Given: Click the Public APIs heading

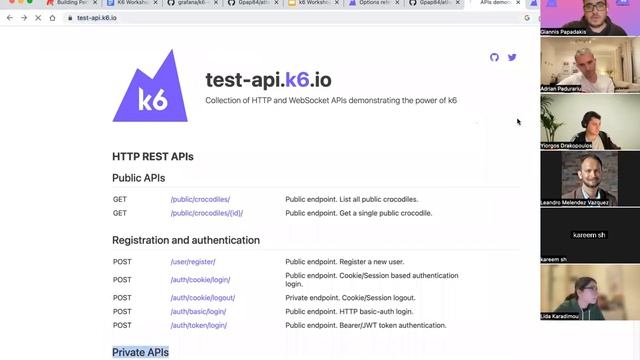Looking at the screenshot, I should coord(138,178).
